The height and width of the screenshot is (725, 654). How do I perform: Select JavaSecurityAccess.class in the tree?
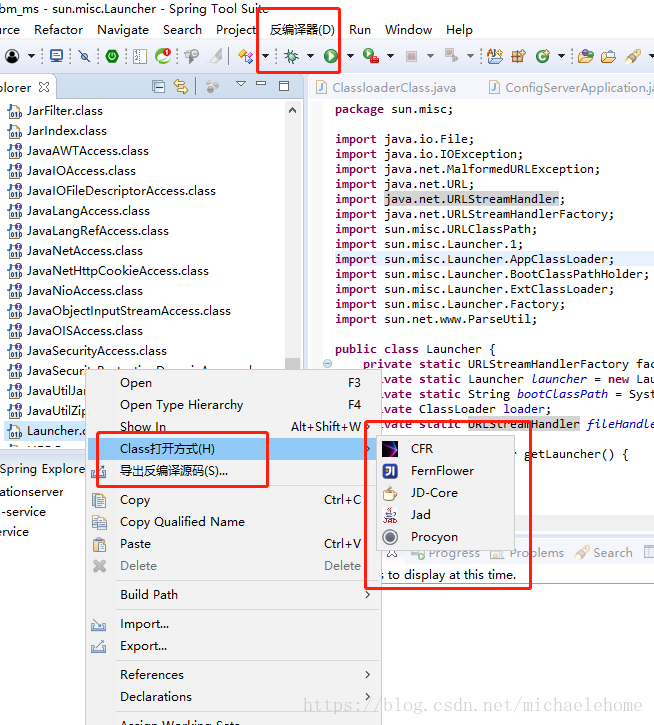point(97,351)
